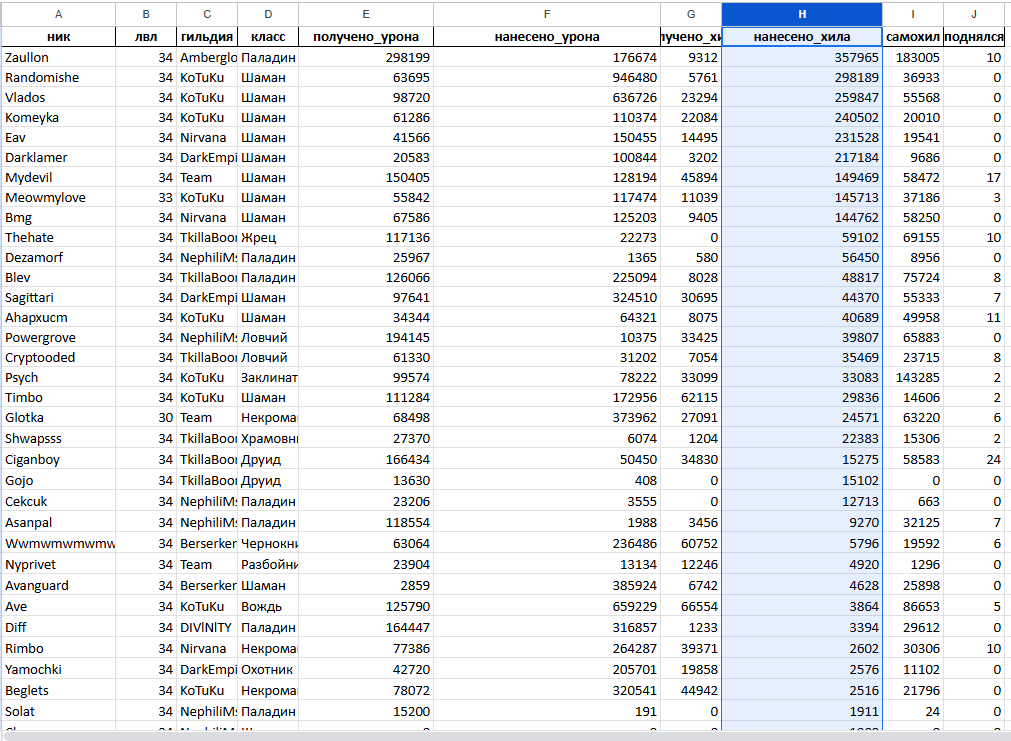Screen dimensions: 1011x741
Task: Select the cell with nickname Meowmylove
Action: coord(58,197)
